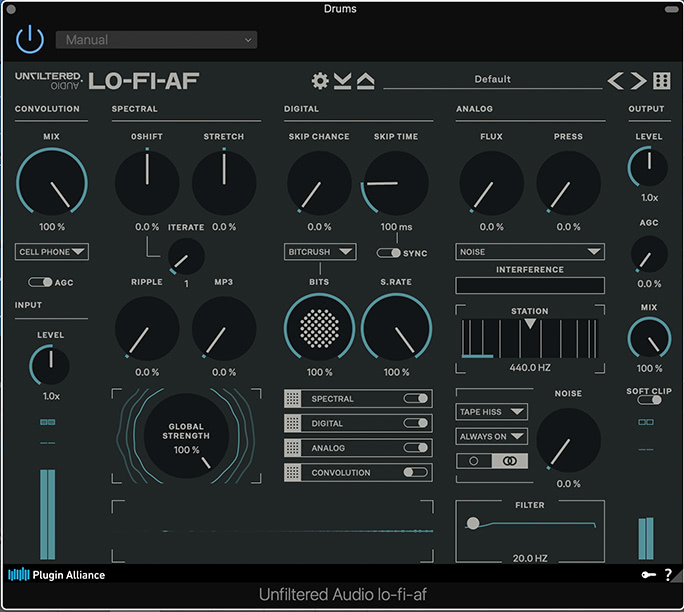
Task: Disable the Digital section switch
Action: pos(415,423)
